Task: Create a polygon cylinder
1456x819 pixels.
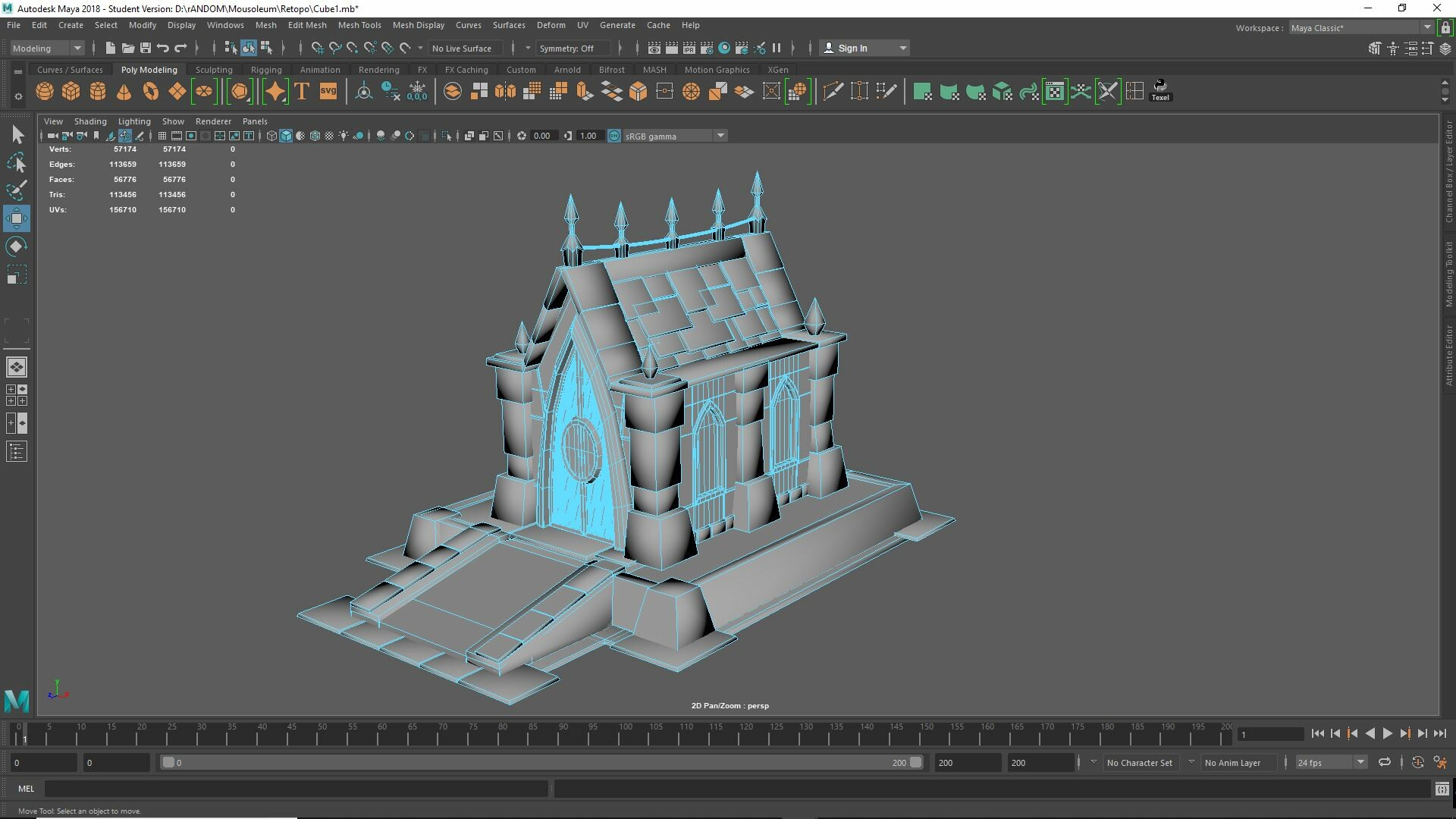Action: 97,91
